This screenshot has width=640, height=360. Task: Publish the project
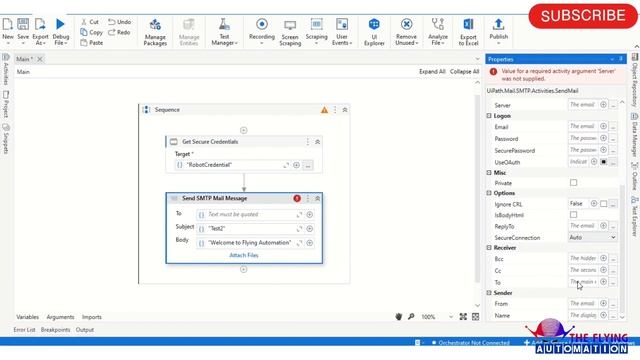point(498,31)
